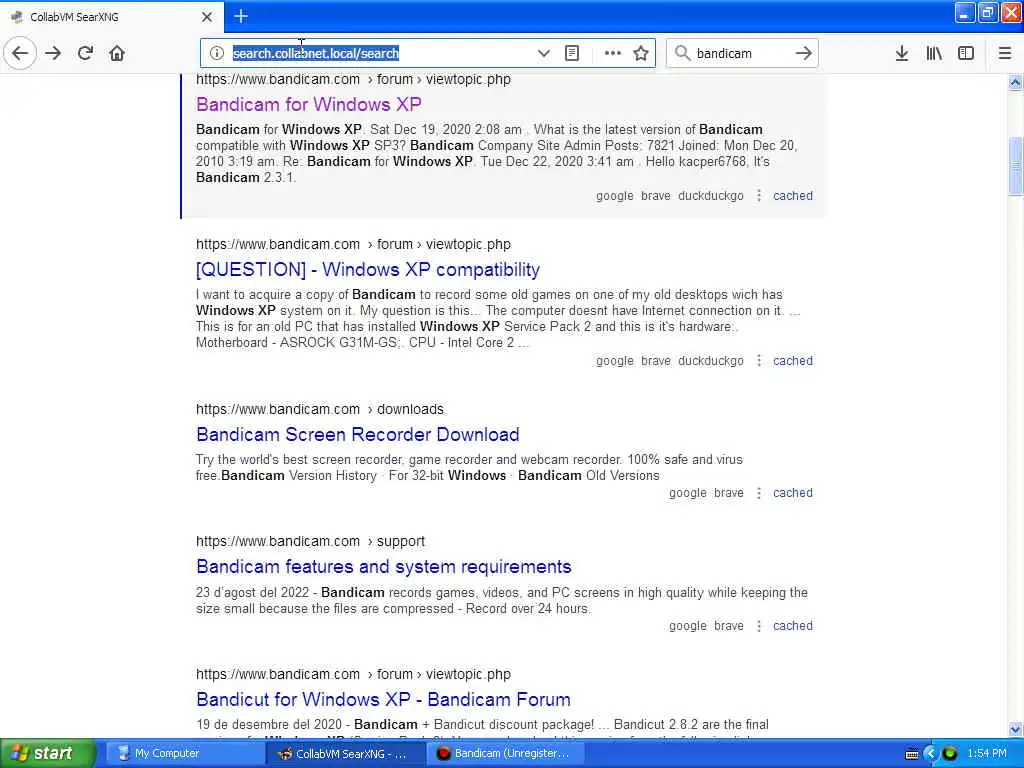Image resolution: width=1024 pixels, height=768 pixels.
Task: Open the Firefox hamburger menu
Action: [1004, 53]
